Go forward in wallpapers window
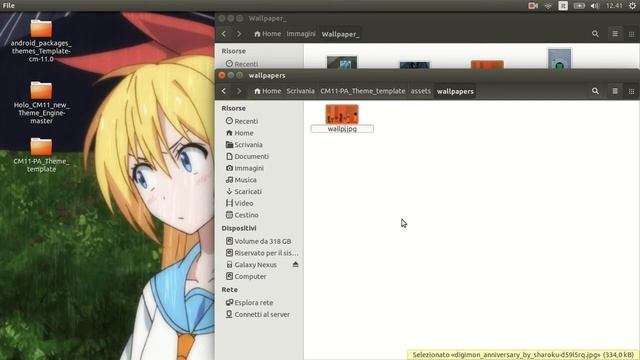This screenshot has height=360, width=640. point(239,91)
